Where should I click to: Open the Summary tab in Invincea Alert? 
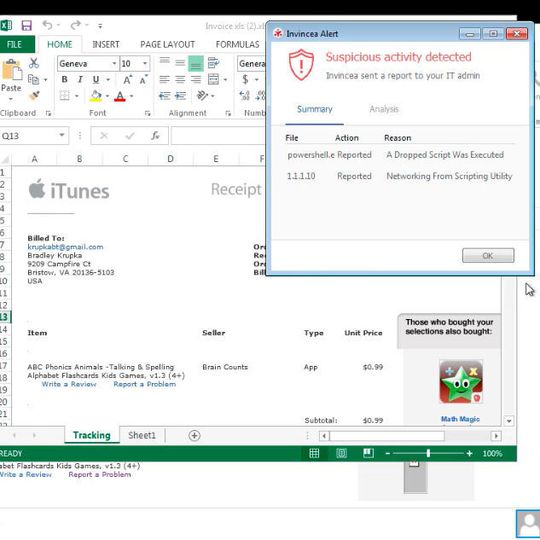tap(314, 109)
